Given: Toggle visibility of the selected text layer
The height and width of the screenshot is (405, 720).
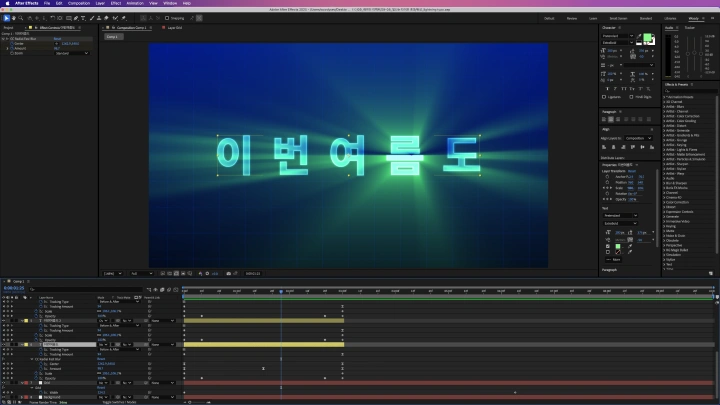Looking at the screenshot, I should (x=4, y=344).
